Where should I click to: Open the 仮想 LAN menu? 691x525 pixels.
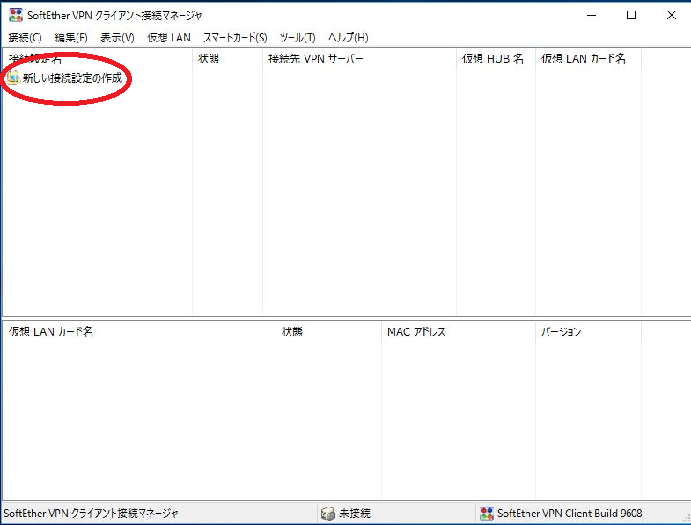point(169,37)
